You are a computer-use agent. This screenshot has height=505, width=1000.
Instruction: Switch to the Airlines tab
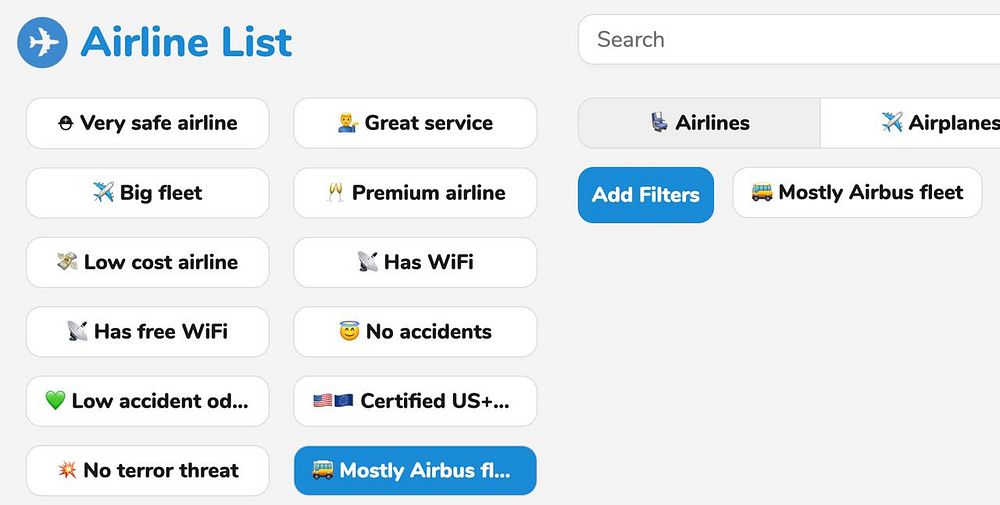[x=699, y=123]
